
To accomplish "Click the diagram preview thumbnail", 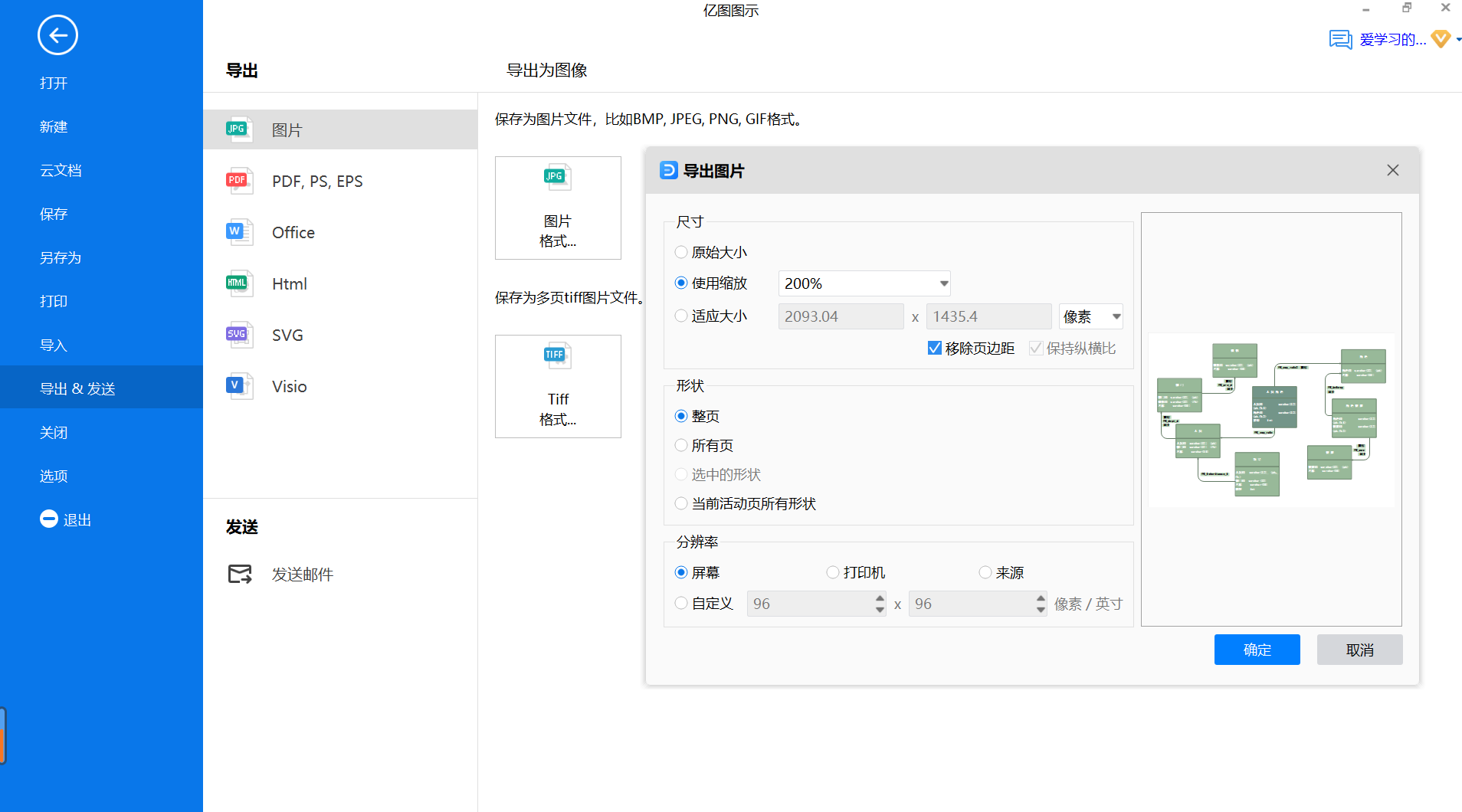I will (1271, 420).
